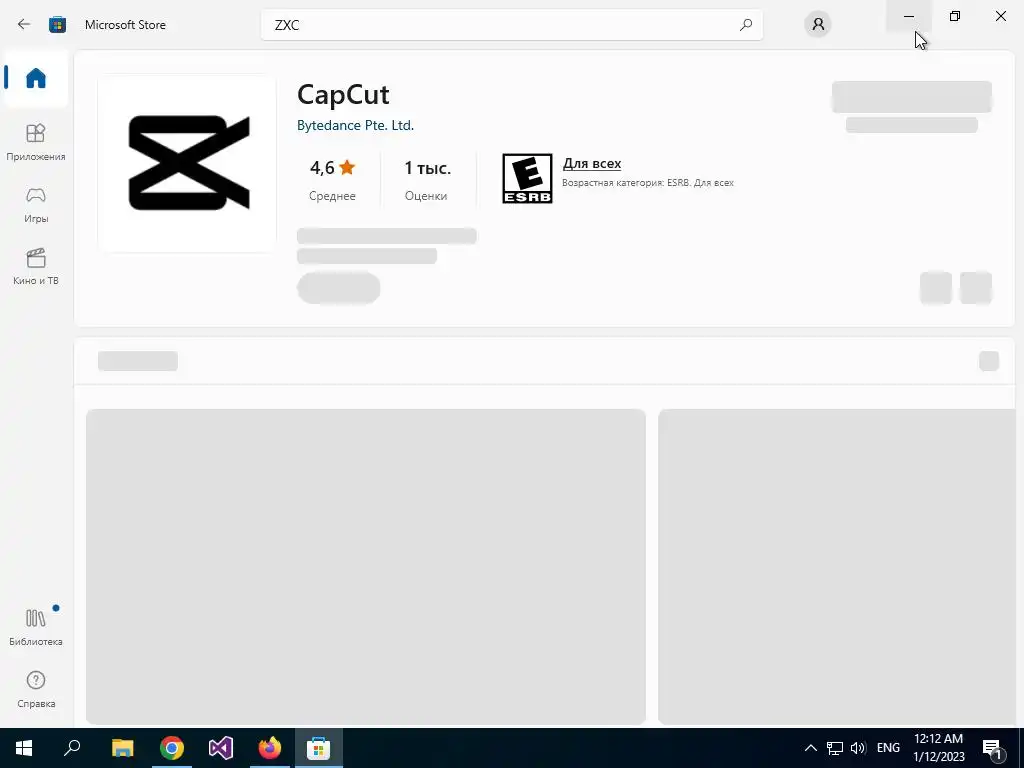Open the Игры section
1024x768 pixels.
36,204
